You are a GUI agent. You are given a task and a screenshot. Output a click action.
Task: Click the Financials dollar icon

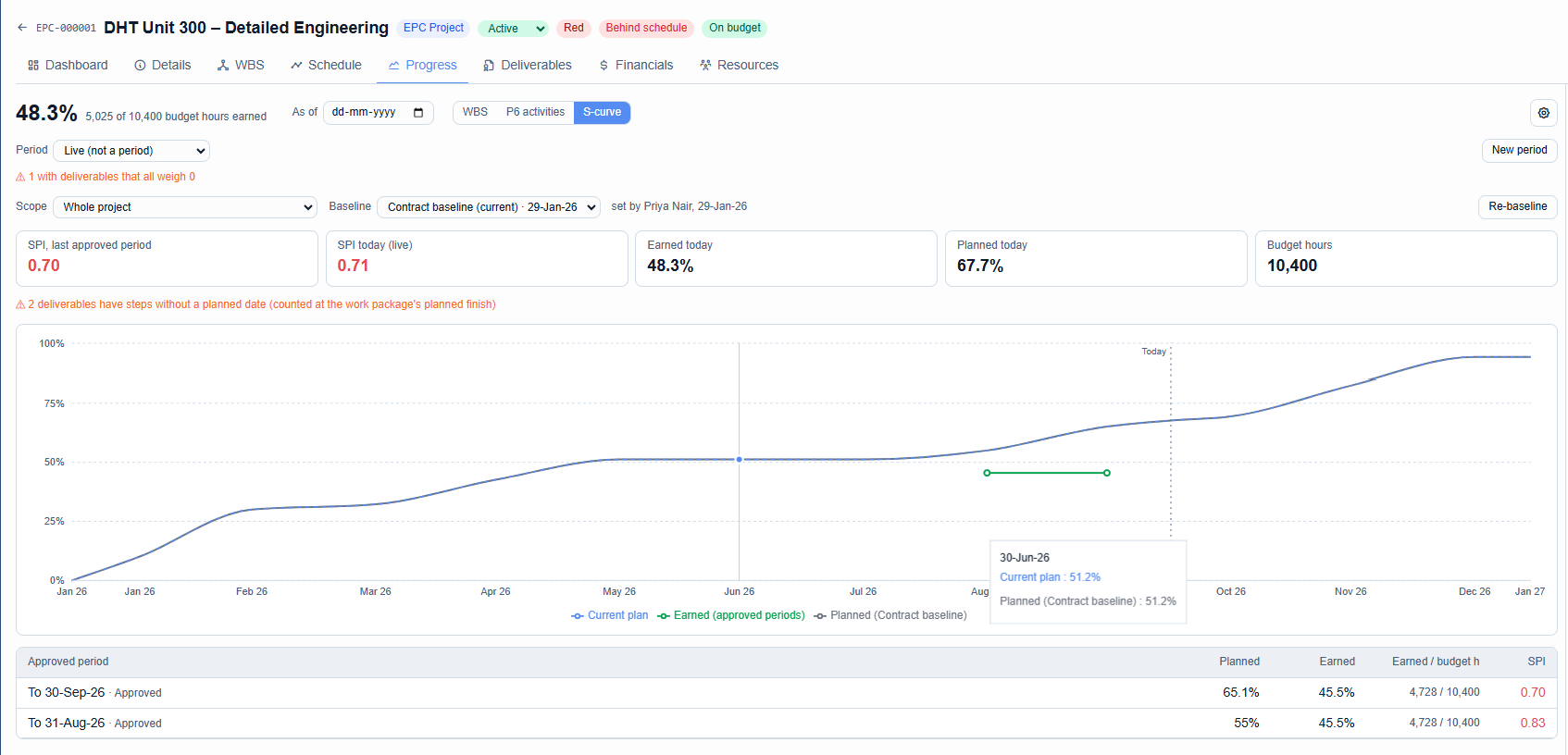click(x=604, y=65)
